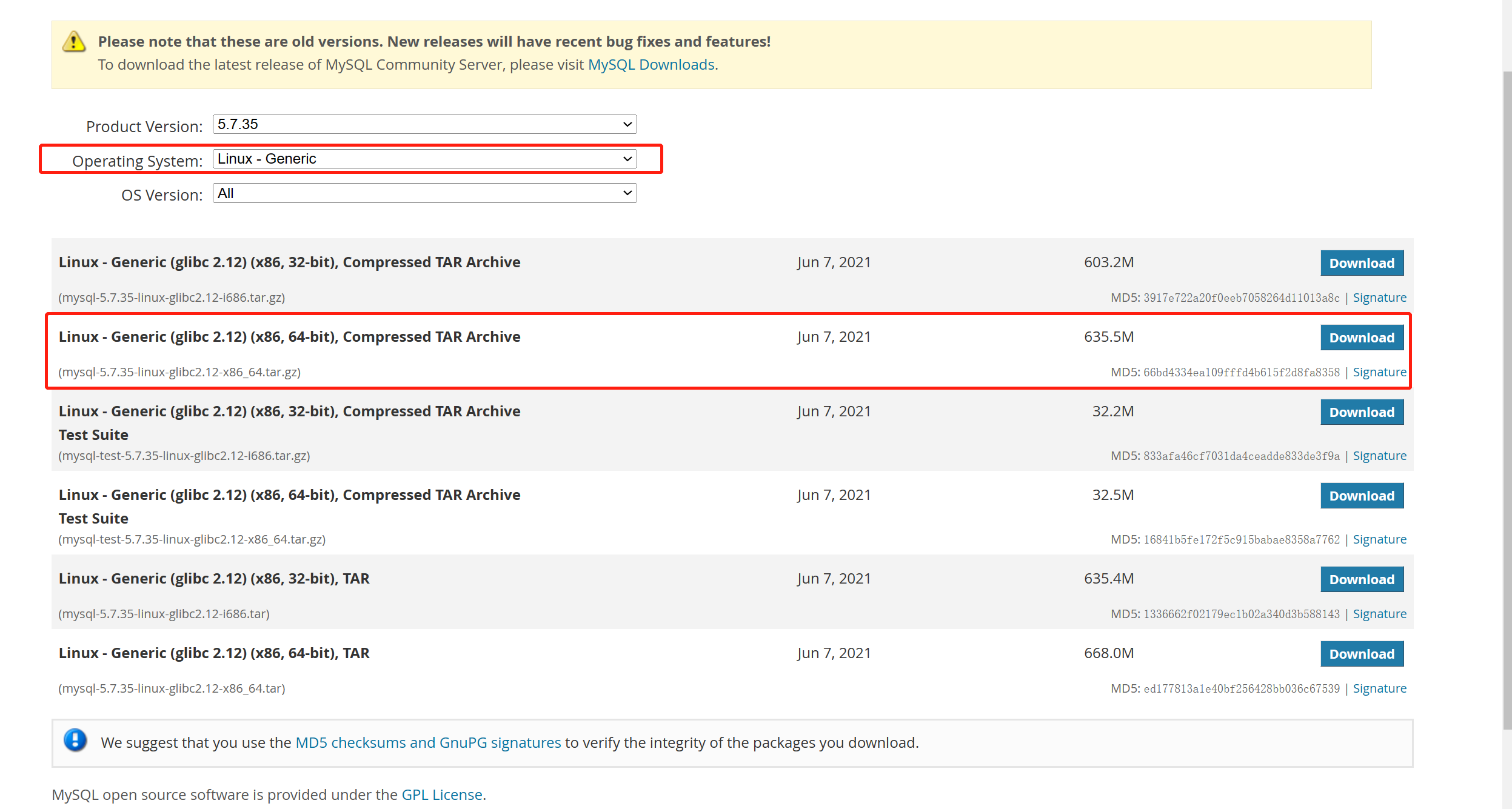Open Signature for mysql-5.7.35-linux-glibc2.12-x86_64.tar

pyautogui.click(x=1379, y=688)
